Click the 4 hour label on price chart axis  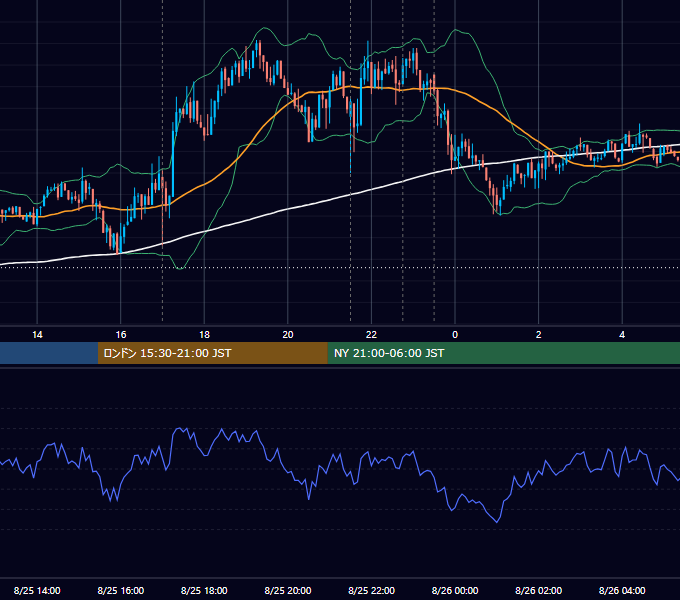(622, 335)
